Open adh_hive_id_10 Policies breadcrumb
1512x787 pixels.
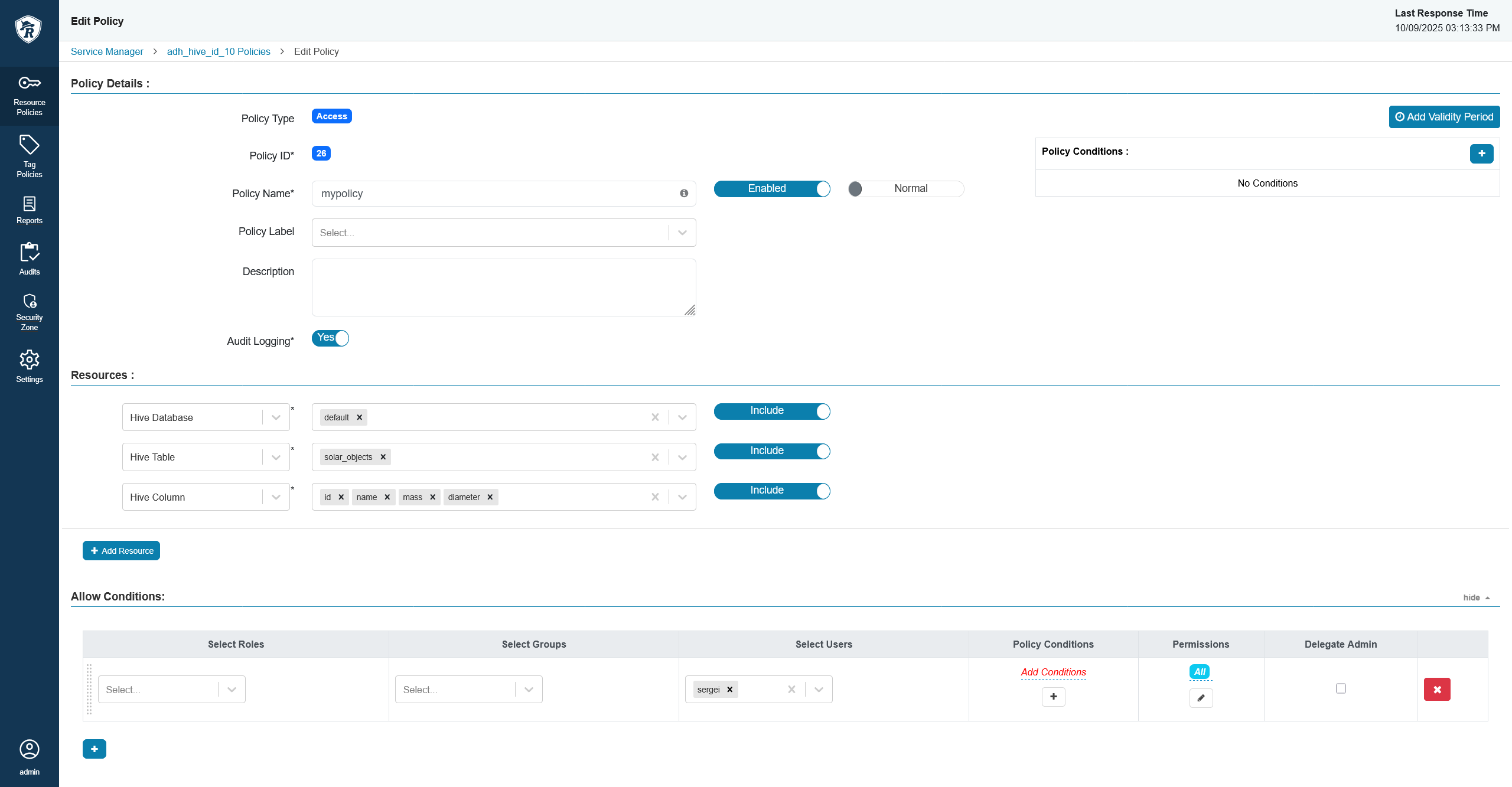coord(219,51)
